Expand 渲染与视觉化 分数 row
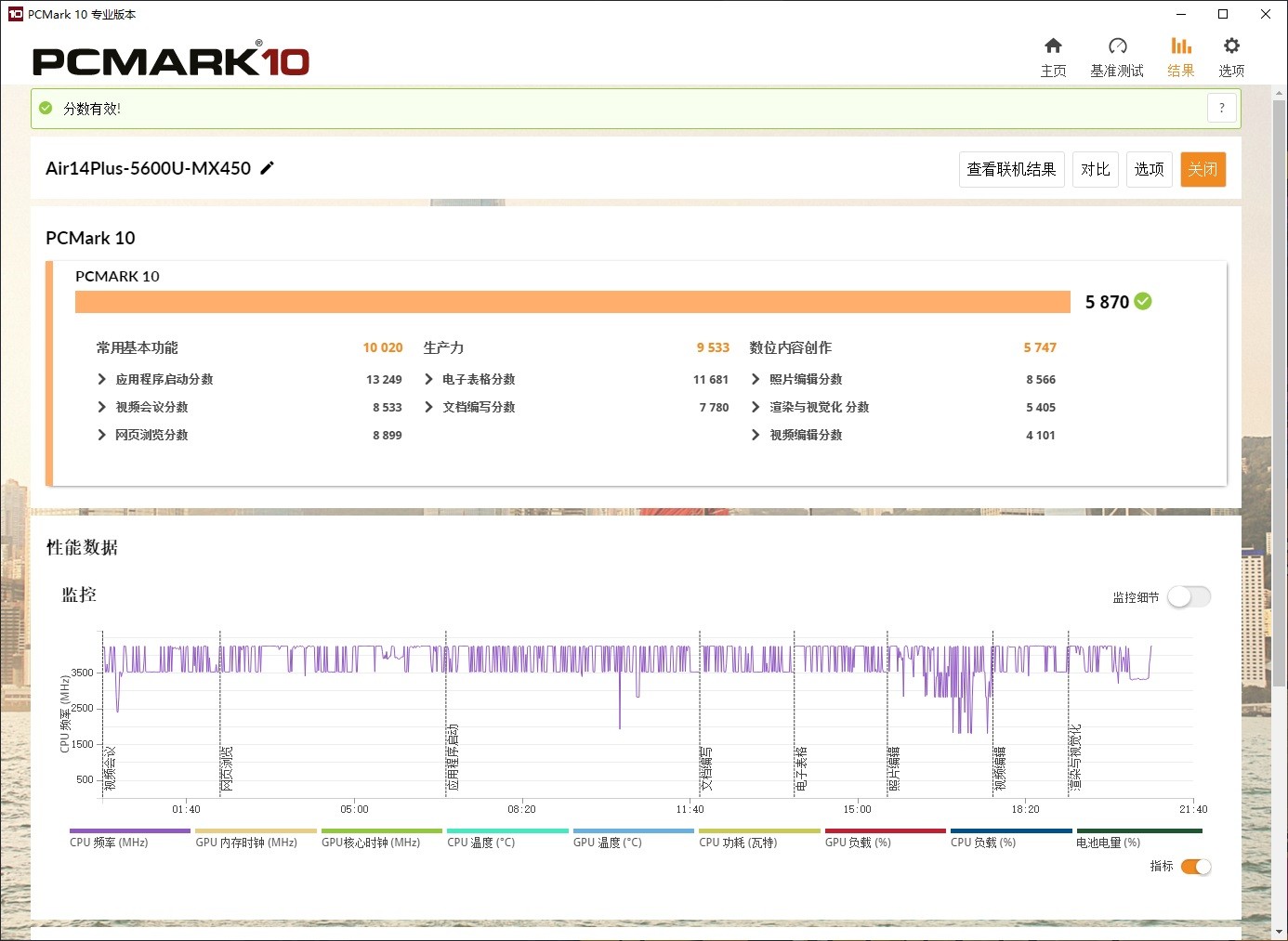The image size is (1288, 941). click(x=756, y=407)
